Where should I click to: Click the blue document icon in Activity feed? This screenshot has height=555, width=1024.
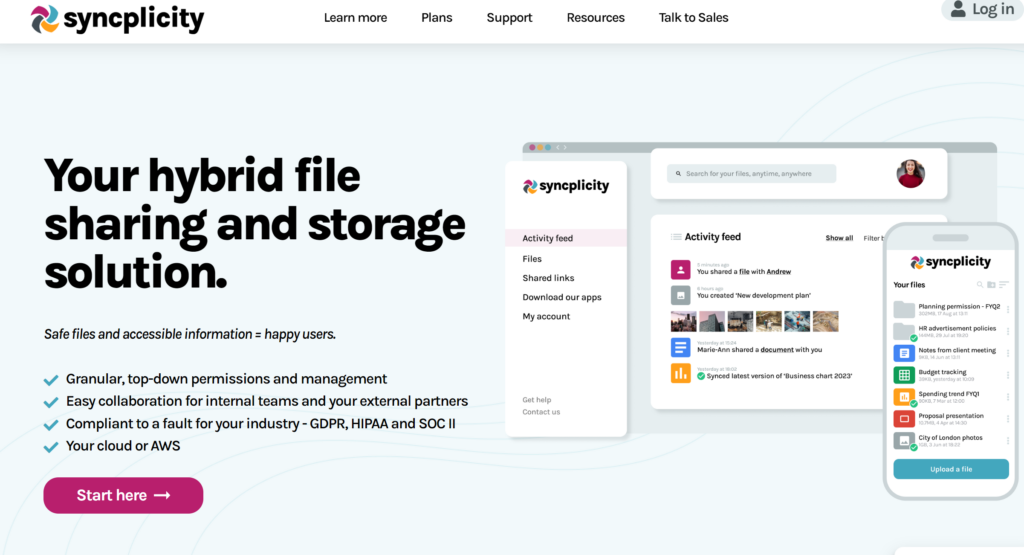680,347
